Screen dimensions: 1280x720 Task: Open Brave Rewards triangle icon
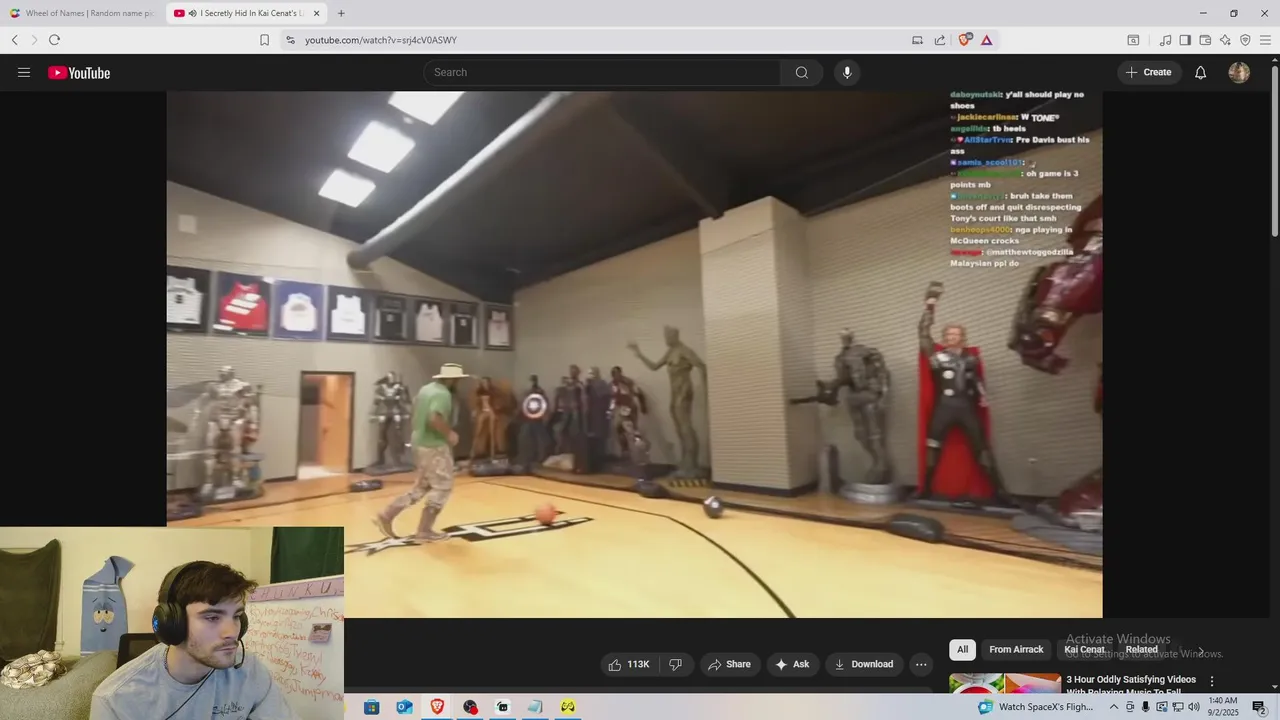click(987, 40)
